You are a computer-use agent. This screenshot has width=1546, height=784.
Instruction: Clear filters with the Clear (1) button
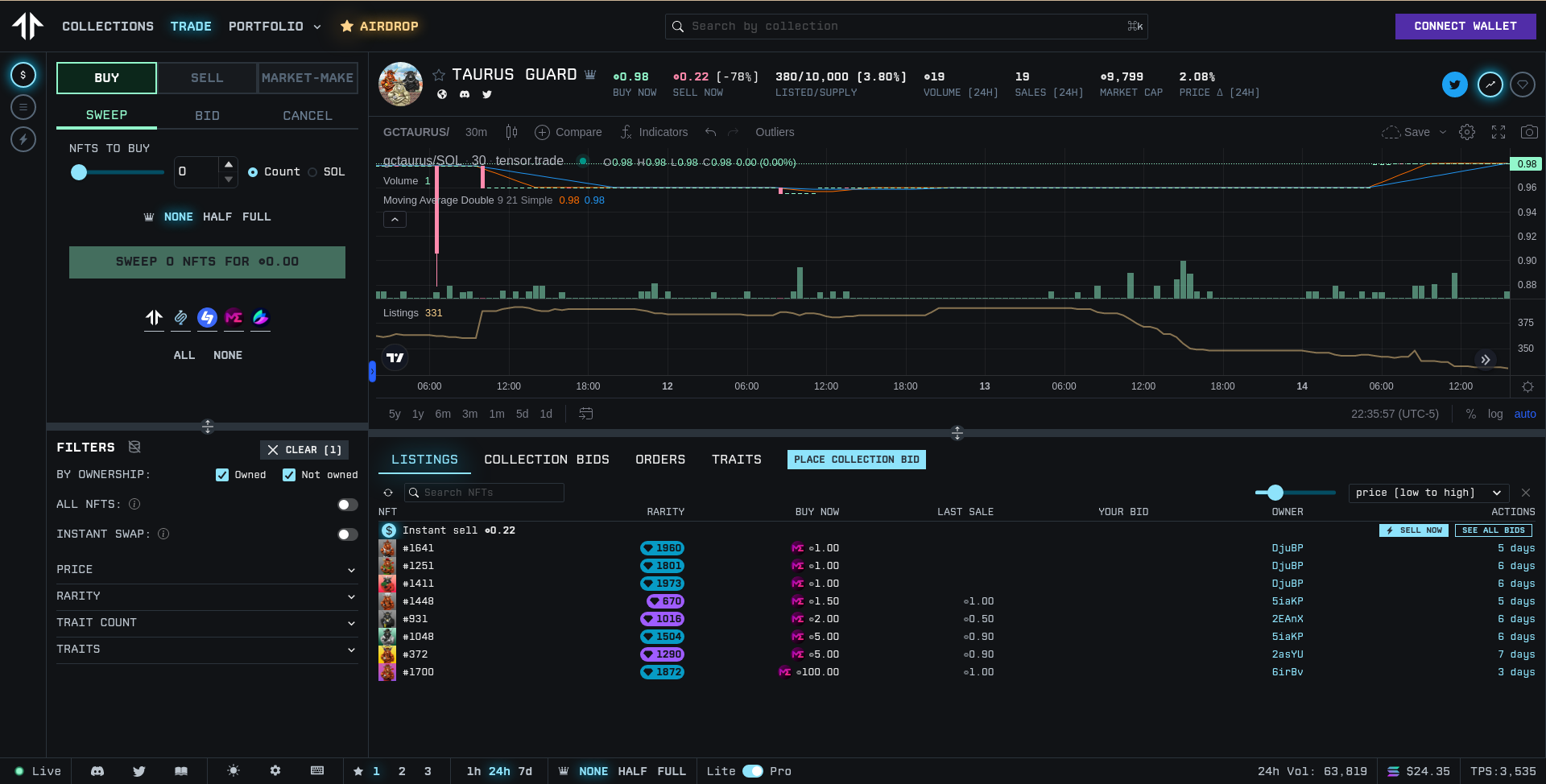(304, 450)
